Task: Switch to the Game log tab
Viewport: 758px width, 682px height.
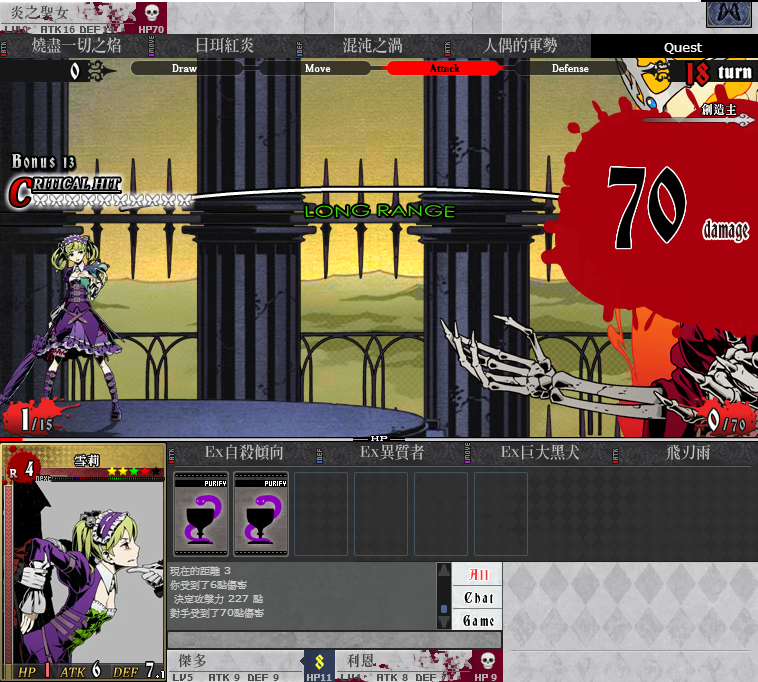Action: click(478, 620)
